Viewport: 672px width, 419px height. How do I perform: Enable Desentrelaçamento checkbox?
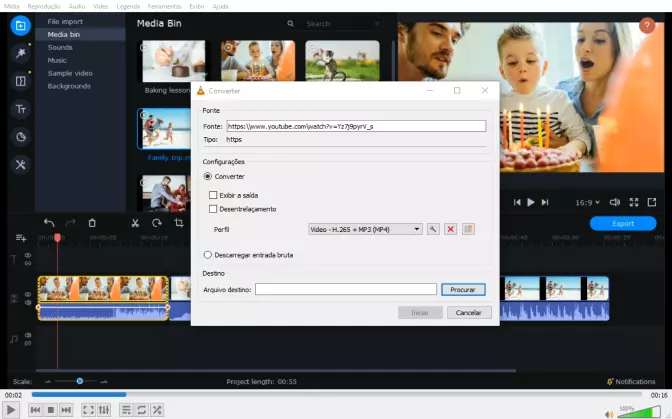(x=213, y=209)
